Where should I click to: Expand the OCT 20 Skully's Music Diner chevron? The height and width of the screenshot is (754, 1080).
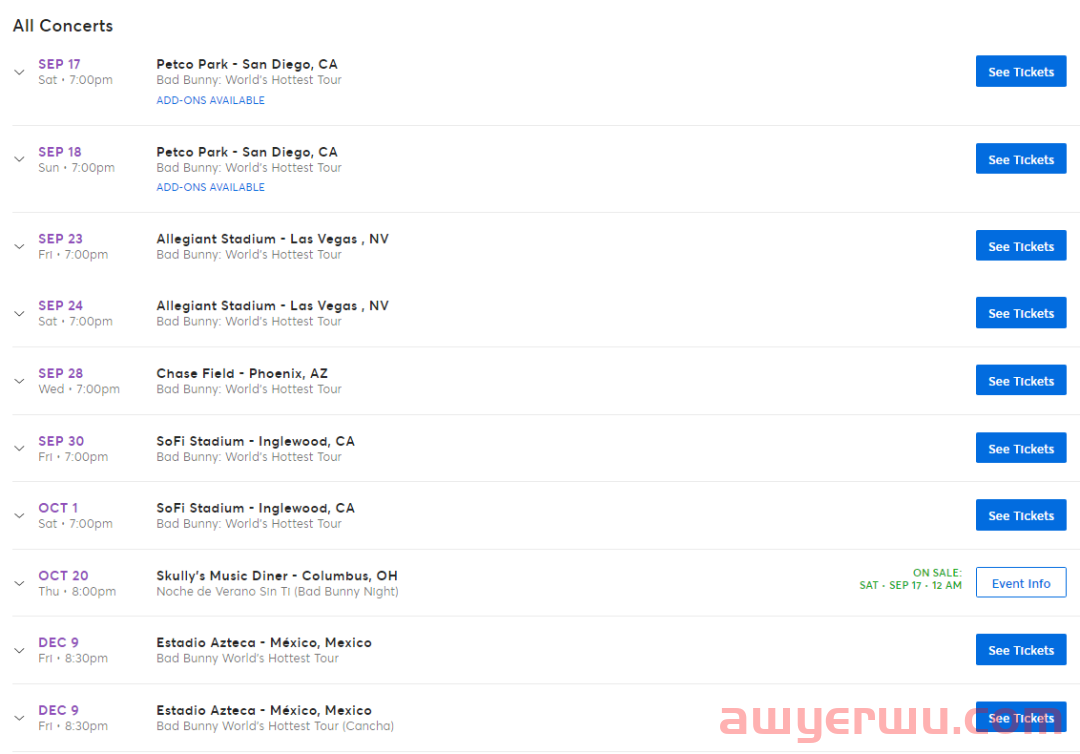pos(19,584)
